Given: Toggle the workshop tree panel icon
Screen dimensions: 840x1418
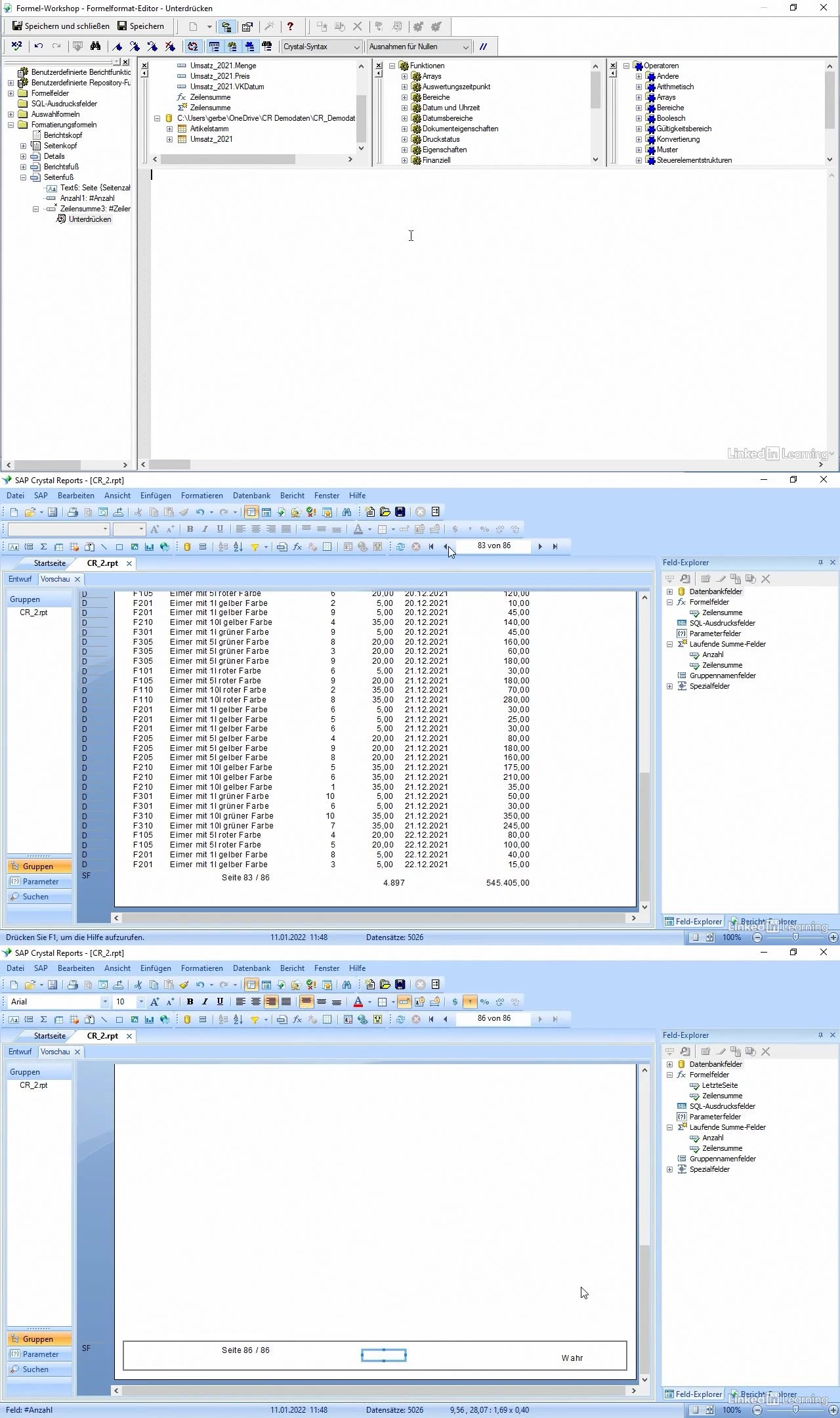Looking at the screenshot, I should [x=226, y=27].
